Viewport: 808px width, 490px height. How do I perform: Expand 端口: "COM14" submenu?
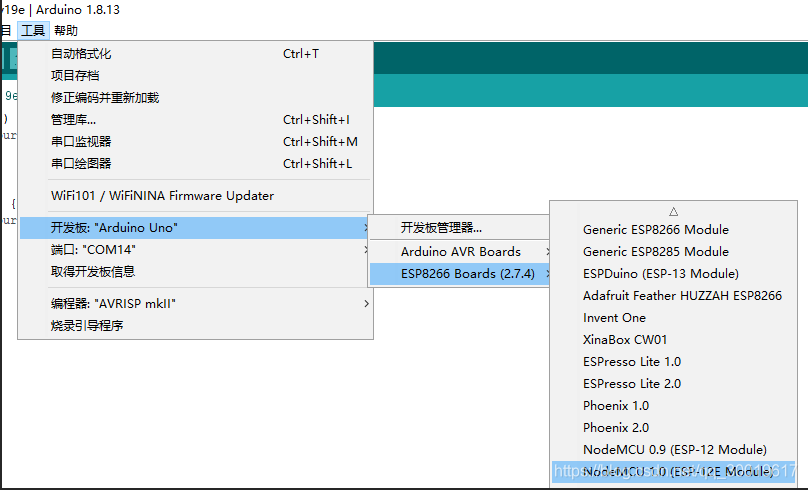(195, 250)
